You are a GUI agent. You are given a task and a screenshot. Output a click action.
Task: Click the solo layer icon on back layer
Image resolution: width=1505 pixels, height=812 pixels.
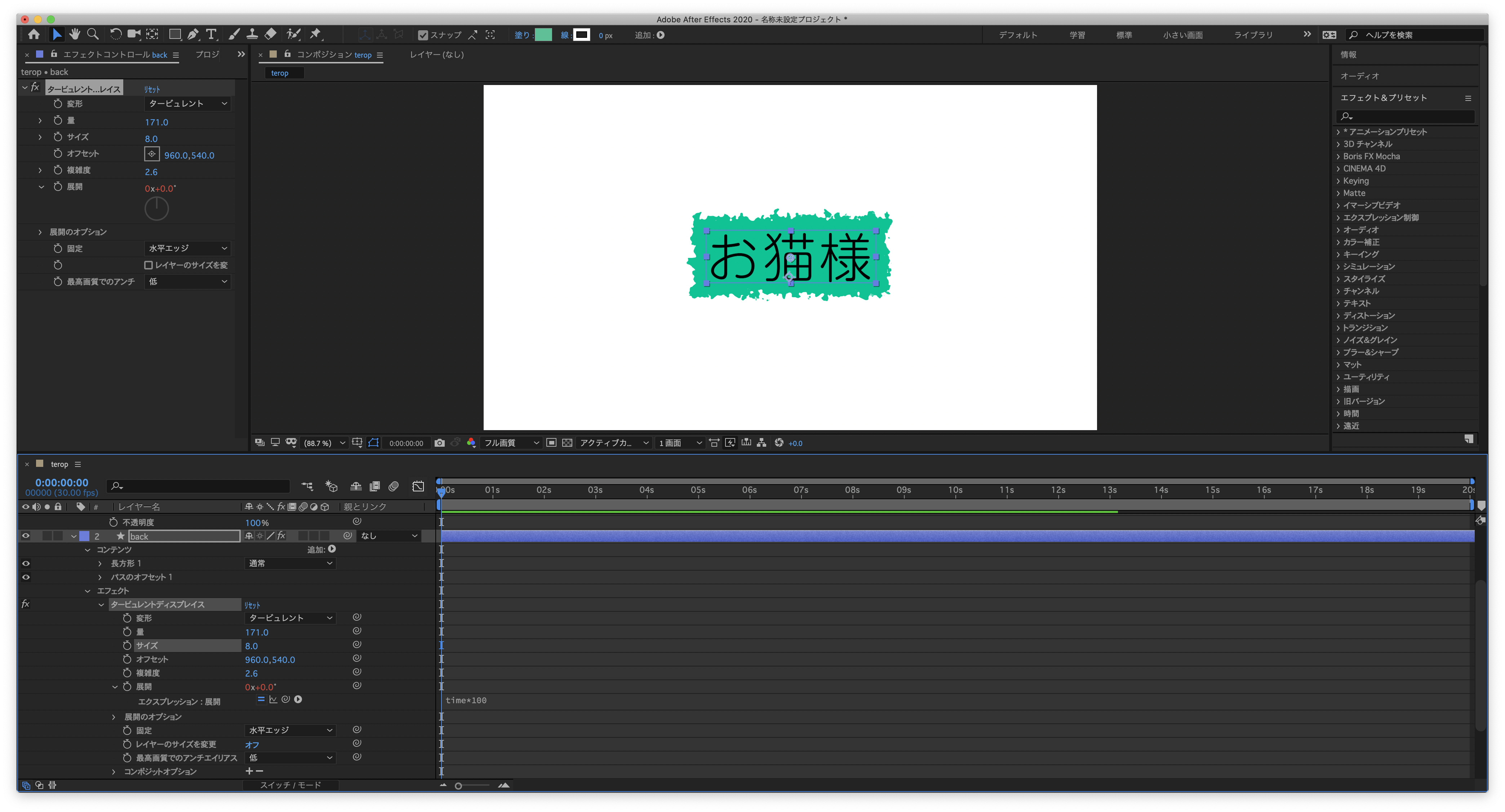pos(47,536)
